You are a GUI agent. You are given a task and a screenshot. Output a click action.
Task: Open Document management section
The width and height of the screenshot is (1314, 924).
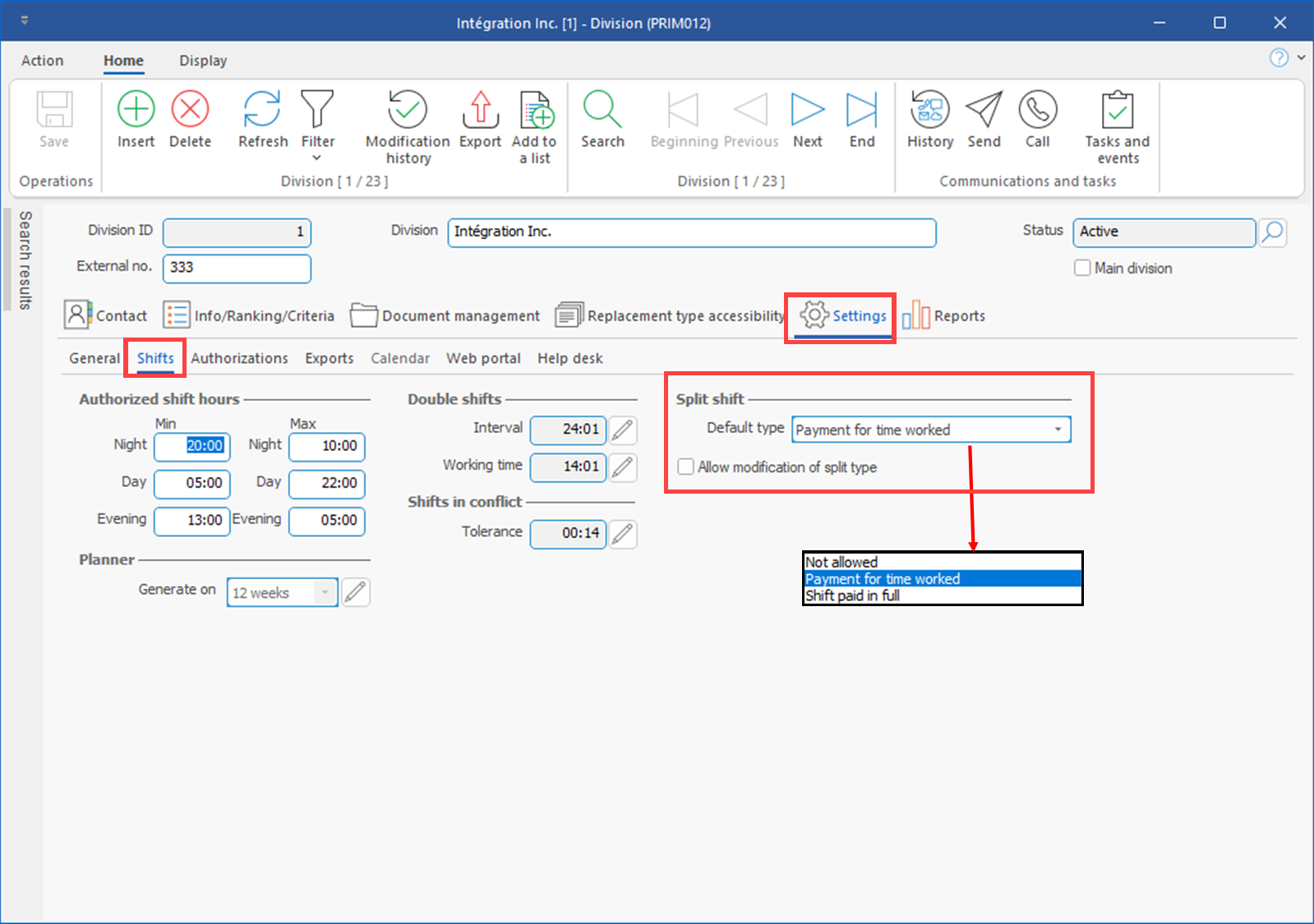(x=445, y=316)
